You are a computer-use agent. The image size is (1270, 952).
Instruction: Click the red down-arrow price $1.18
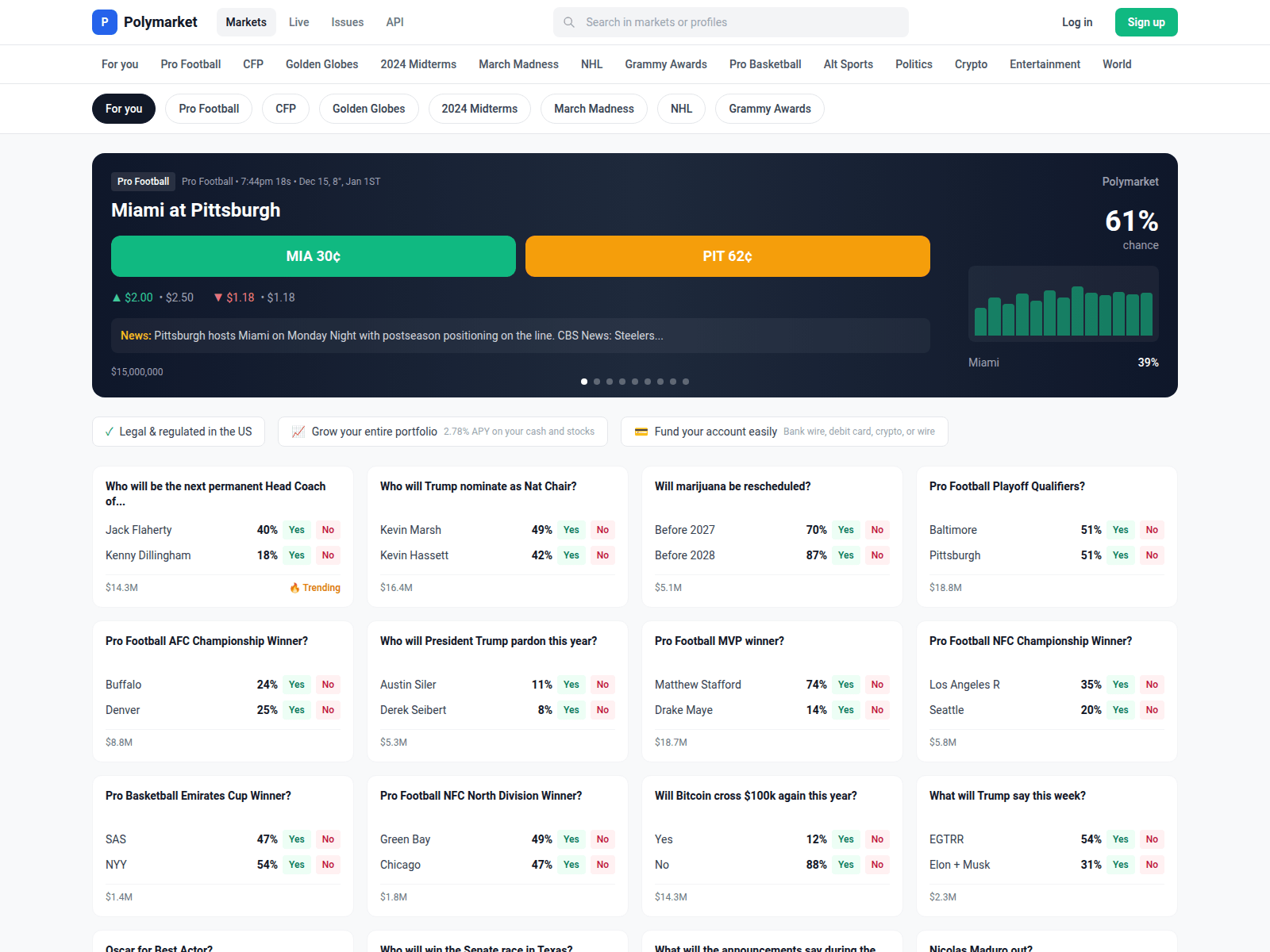[234, 297]
